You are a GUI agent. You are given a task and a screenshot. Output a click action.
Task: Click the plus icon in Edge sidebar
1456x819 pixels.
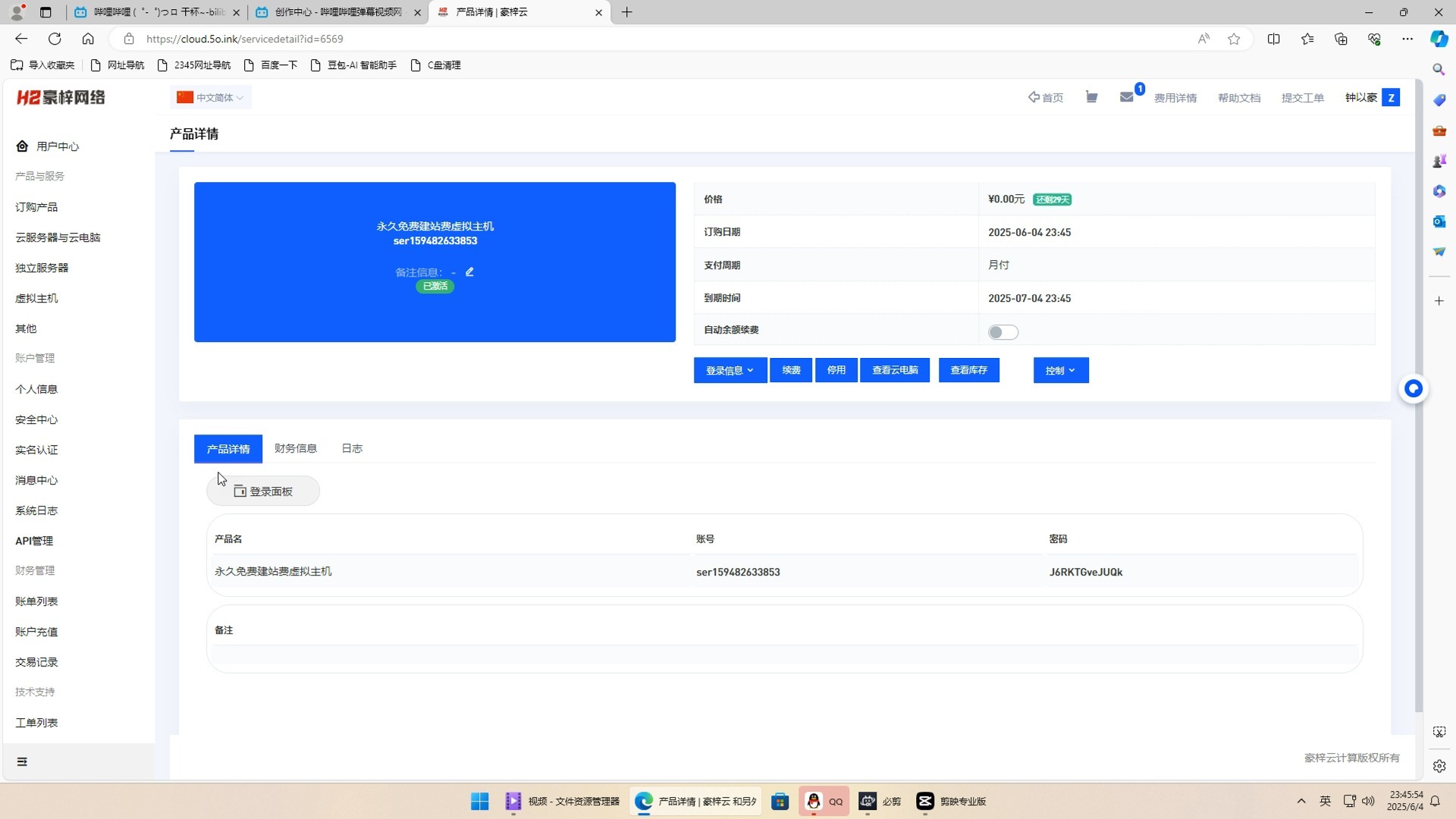pyautogui.click(x=1439, y=301)
